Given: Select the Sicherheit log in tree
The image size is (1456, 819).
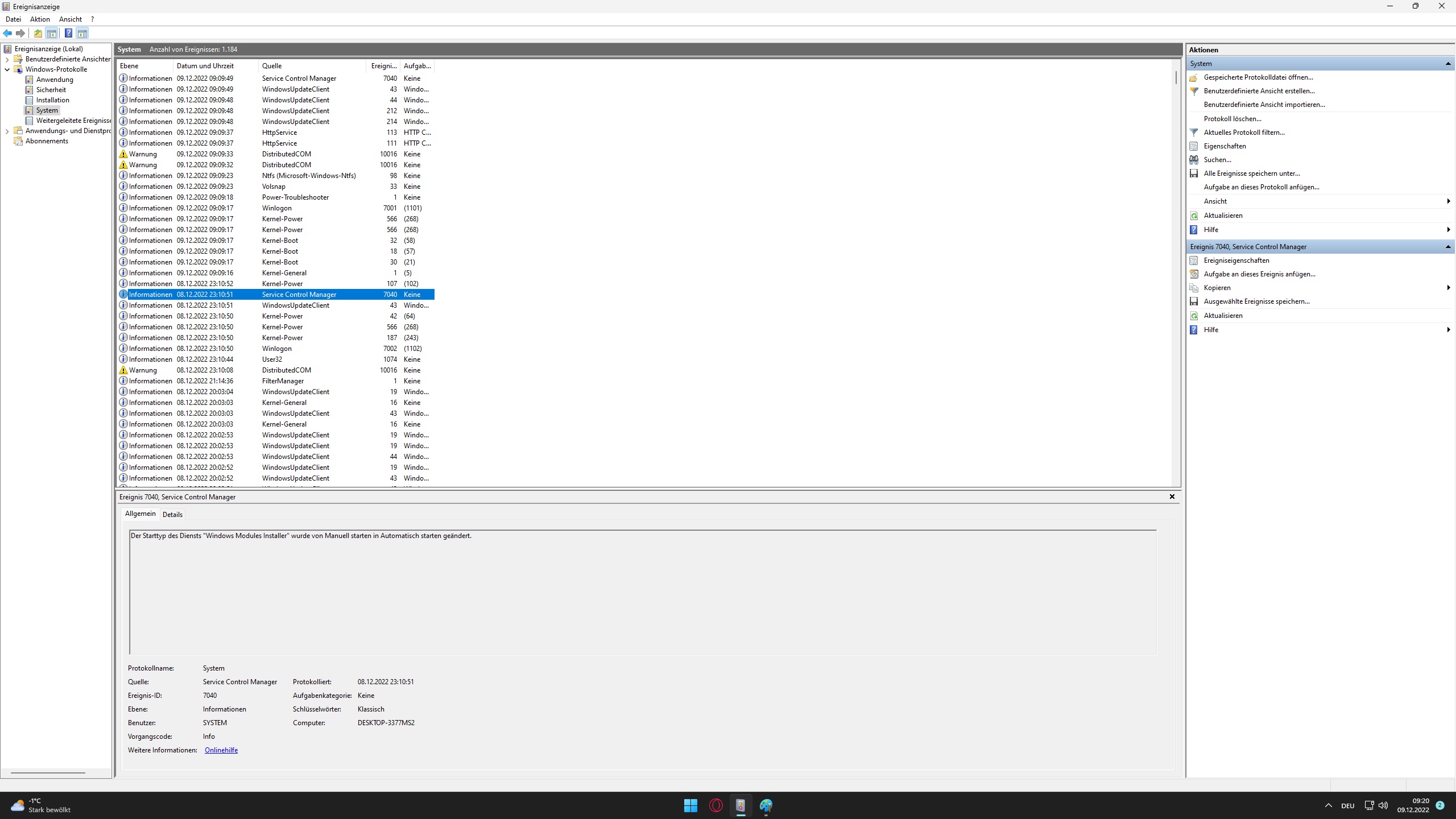Looking at the screenshot, I should tap(51, 90).
